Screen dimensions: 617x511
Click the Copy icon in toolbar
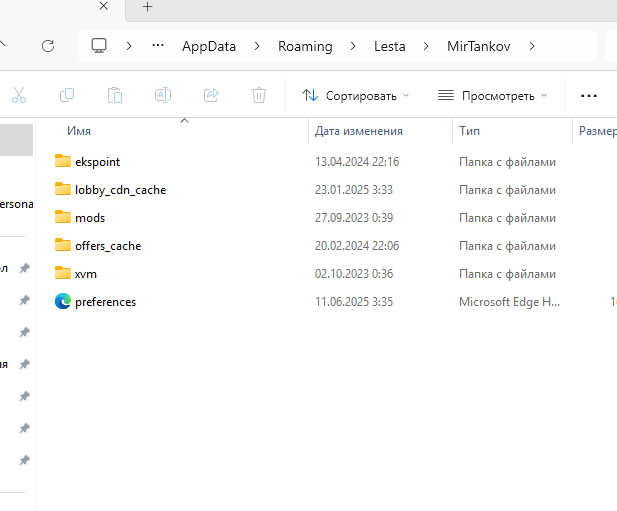coord(67,96)
